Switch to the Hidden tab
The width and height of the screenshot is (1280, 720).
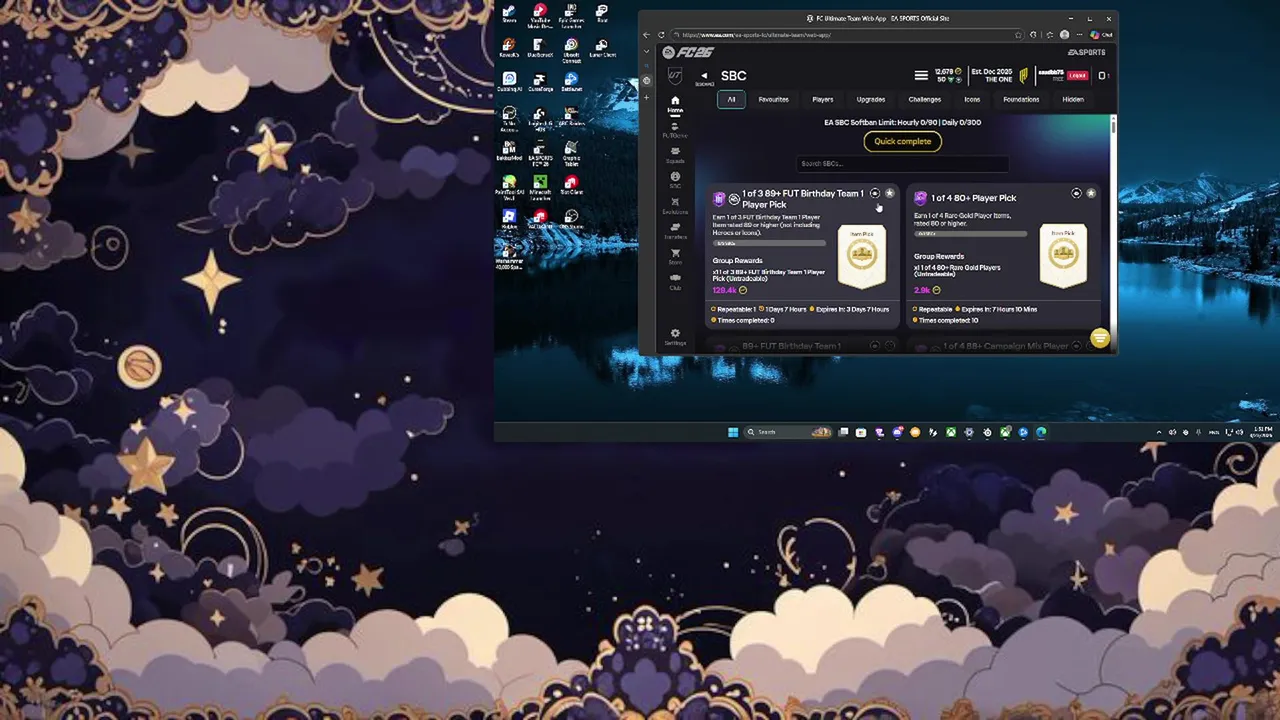pos(1073,100)
